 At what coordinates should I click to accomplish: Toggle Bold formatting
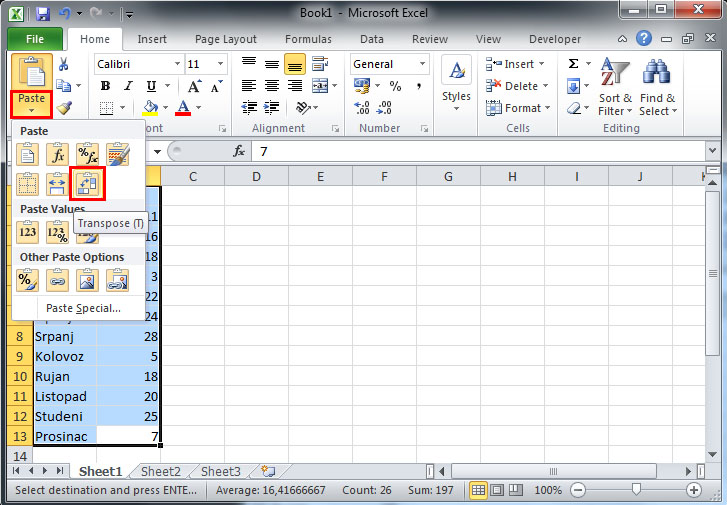[105, 86]
